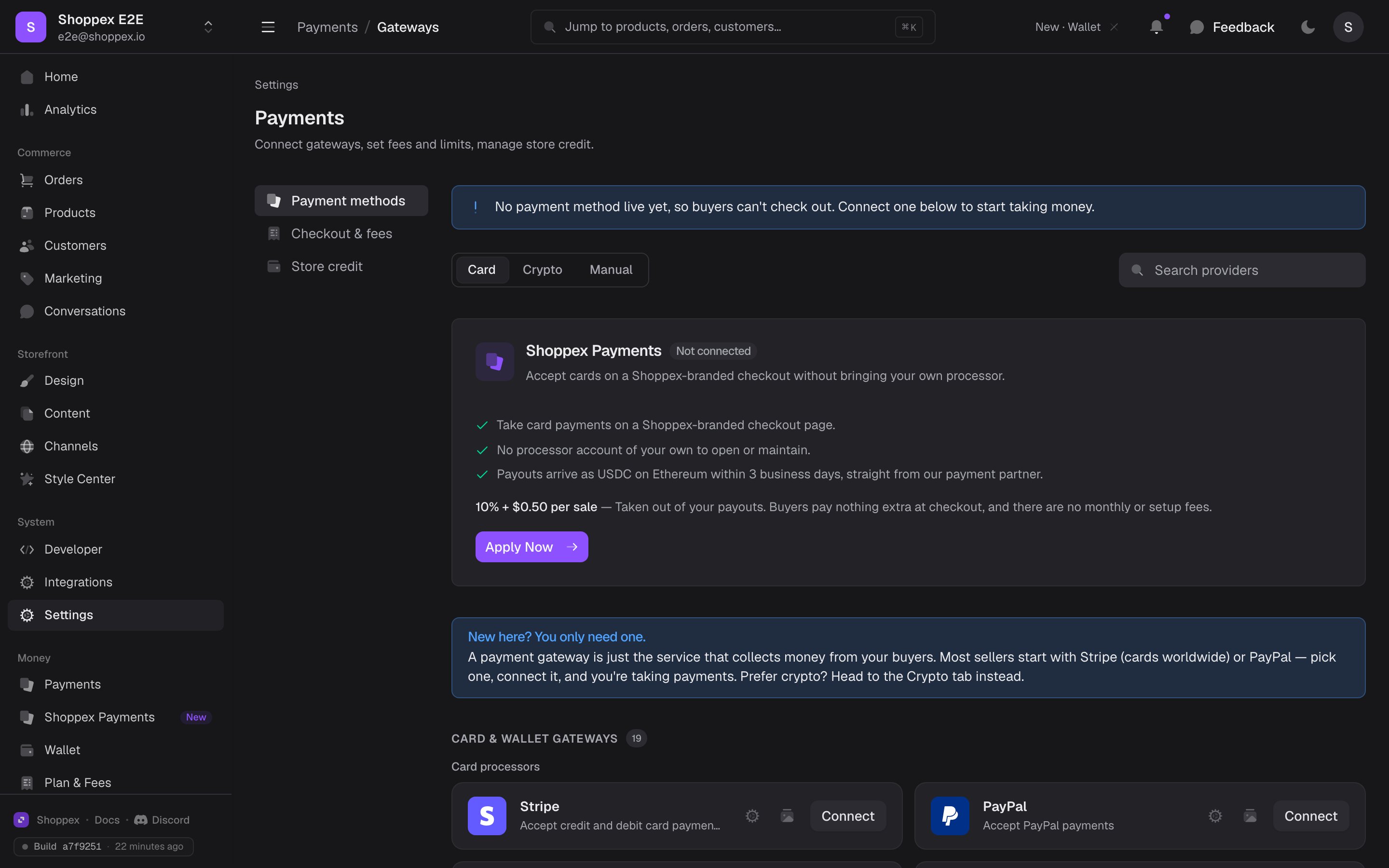Click the Stripe image icon
1389x868 pixels.
click(x=787, y=816)
